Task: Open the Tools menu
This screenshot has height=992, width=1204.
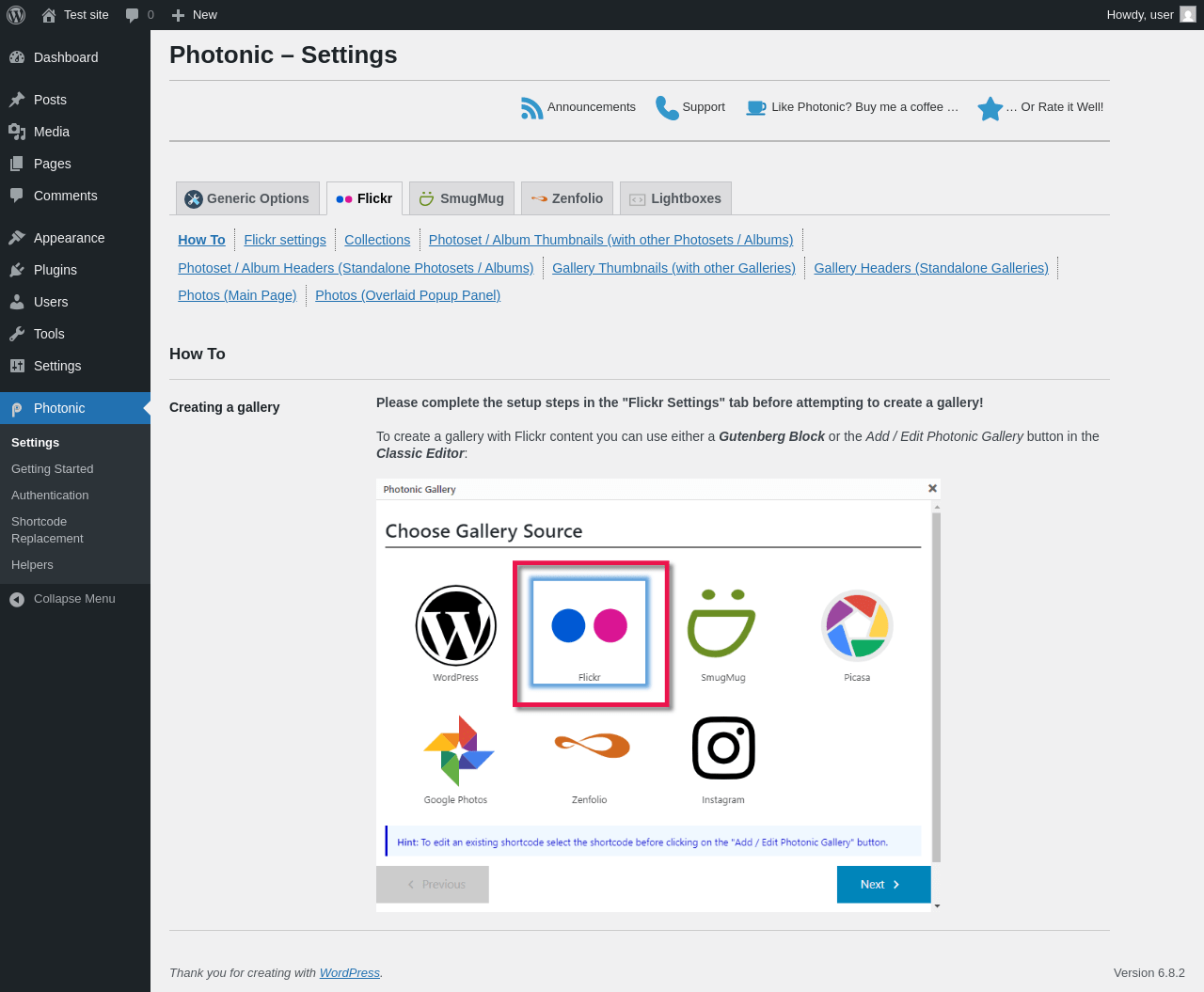Action: click(75, 334)
